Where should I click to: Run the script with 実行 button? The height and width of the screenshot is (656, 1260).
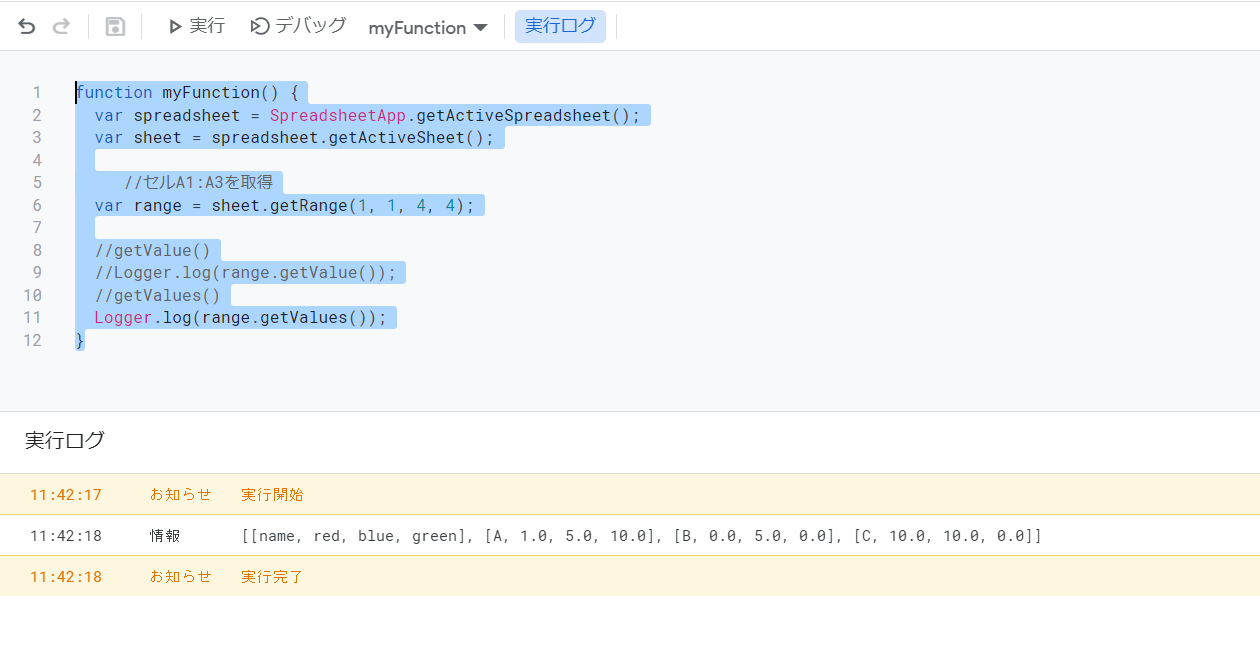coord(197,27)
